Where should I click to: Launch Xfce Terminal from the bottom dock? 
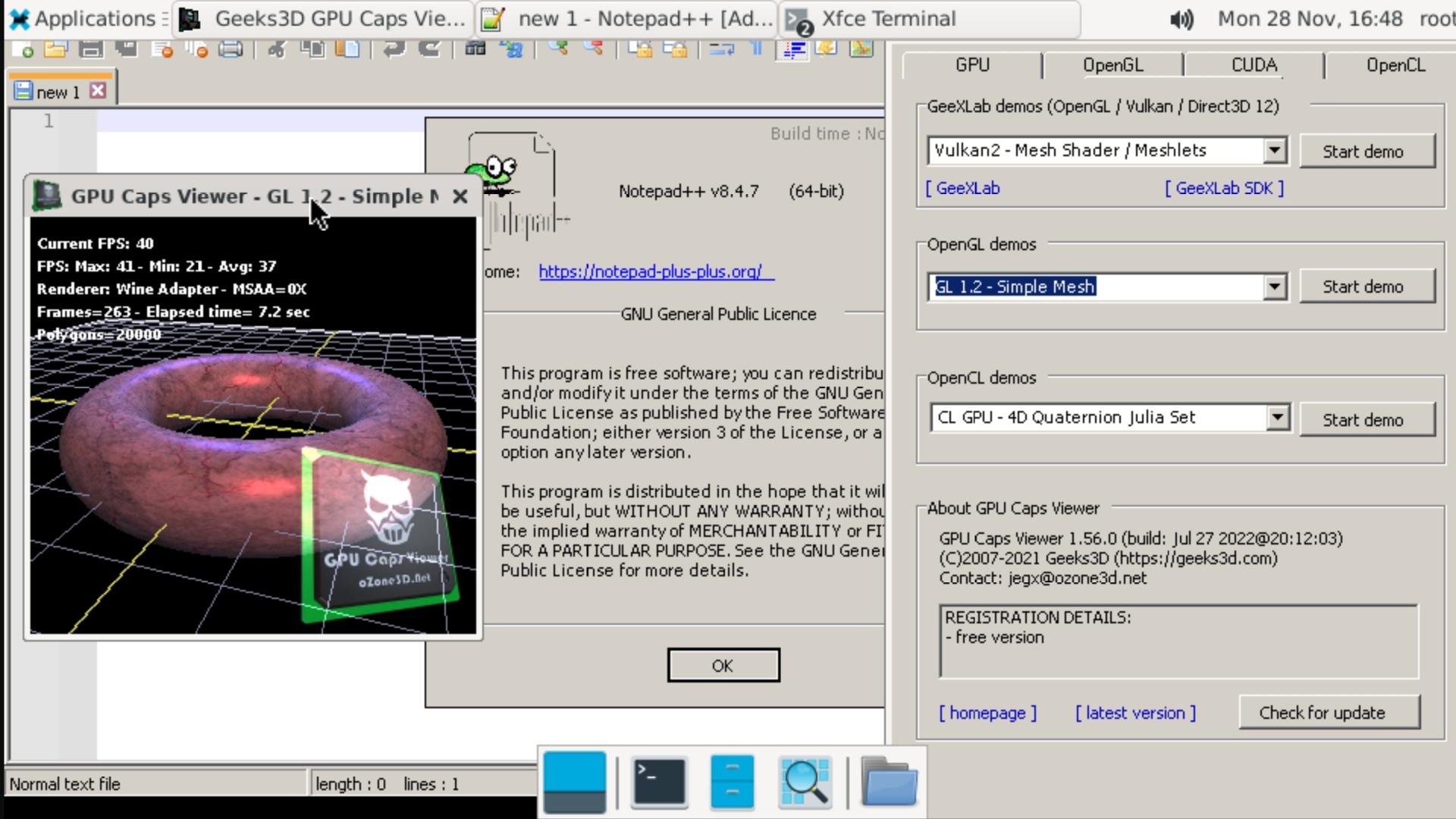[657, 783]
